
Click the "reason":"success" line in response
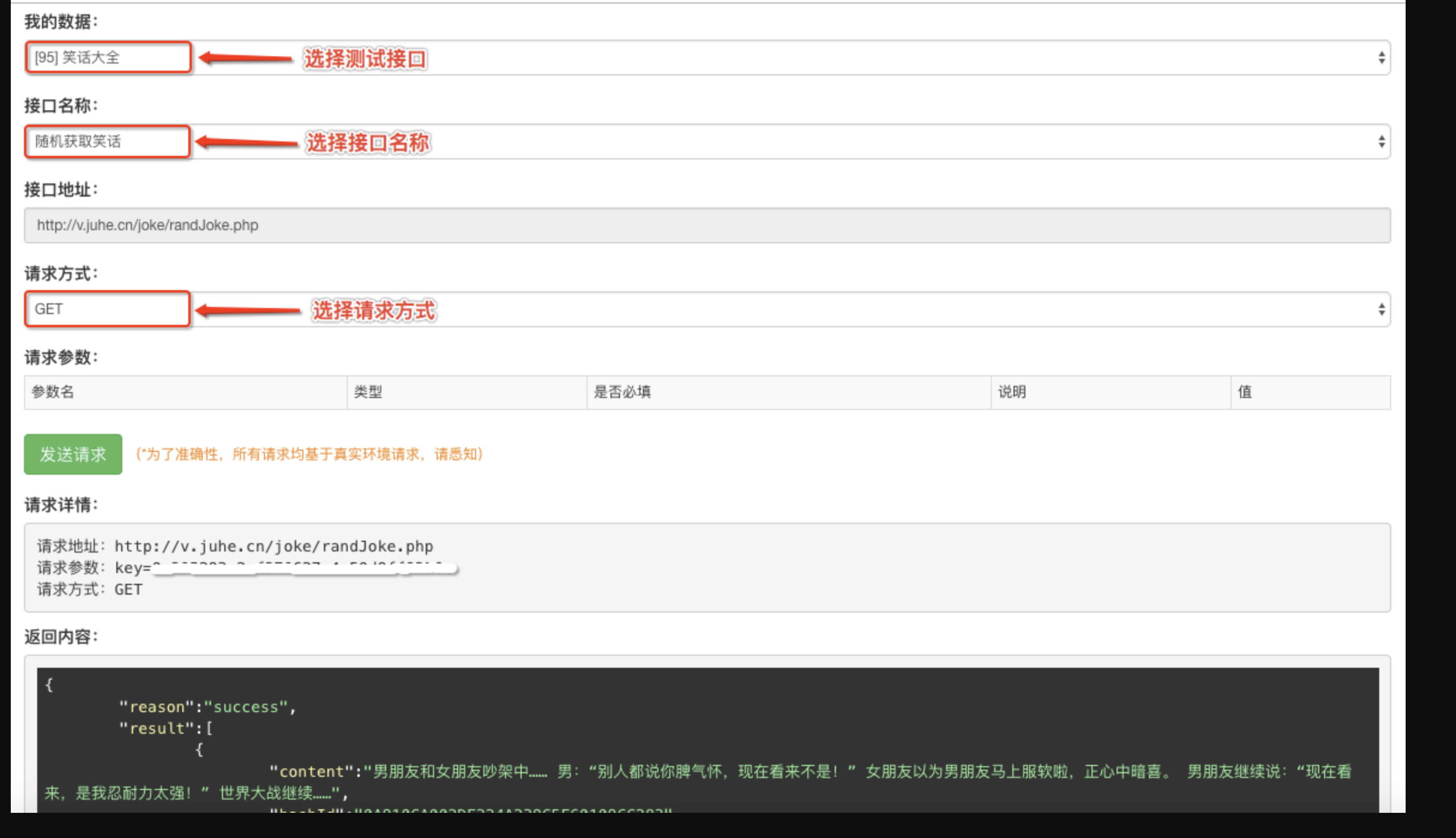pyautogui.click(x=207, y=707)
